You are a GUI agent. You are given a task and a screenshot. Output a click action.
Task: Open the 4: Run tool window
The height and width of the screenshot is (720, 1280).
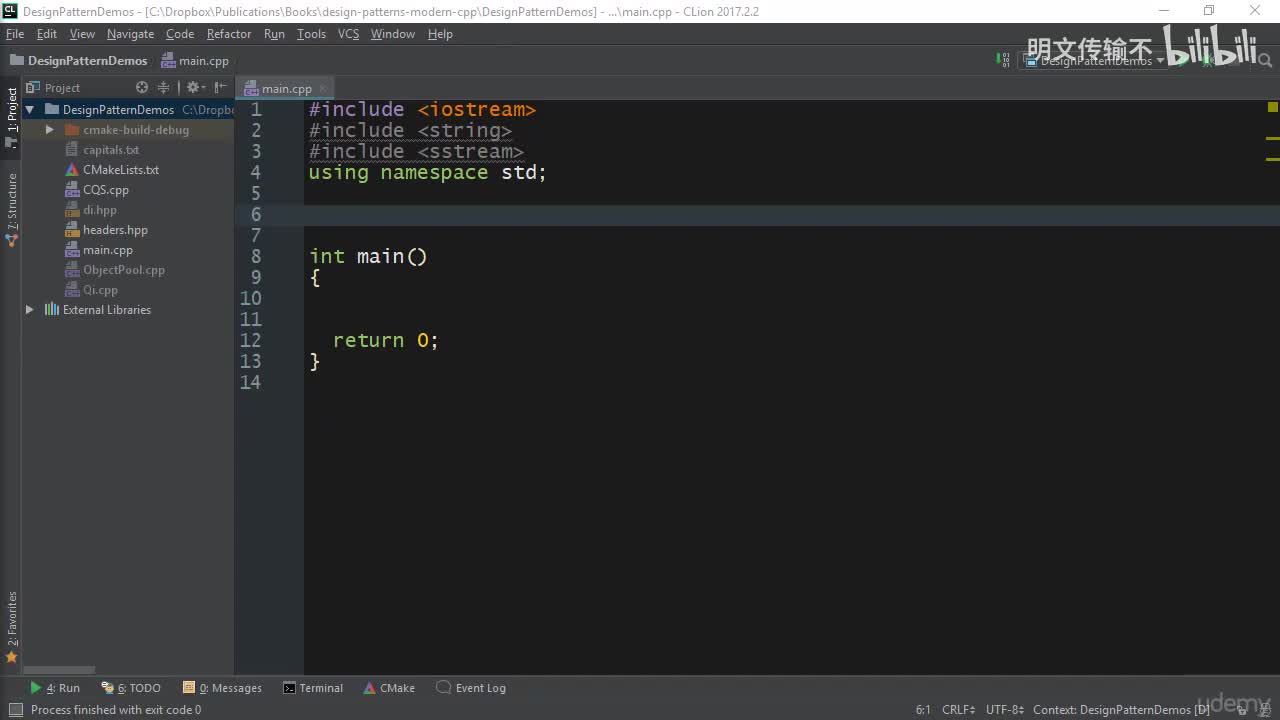55,688
